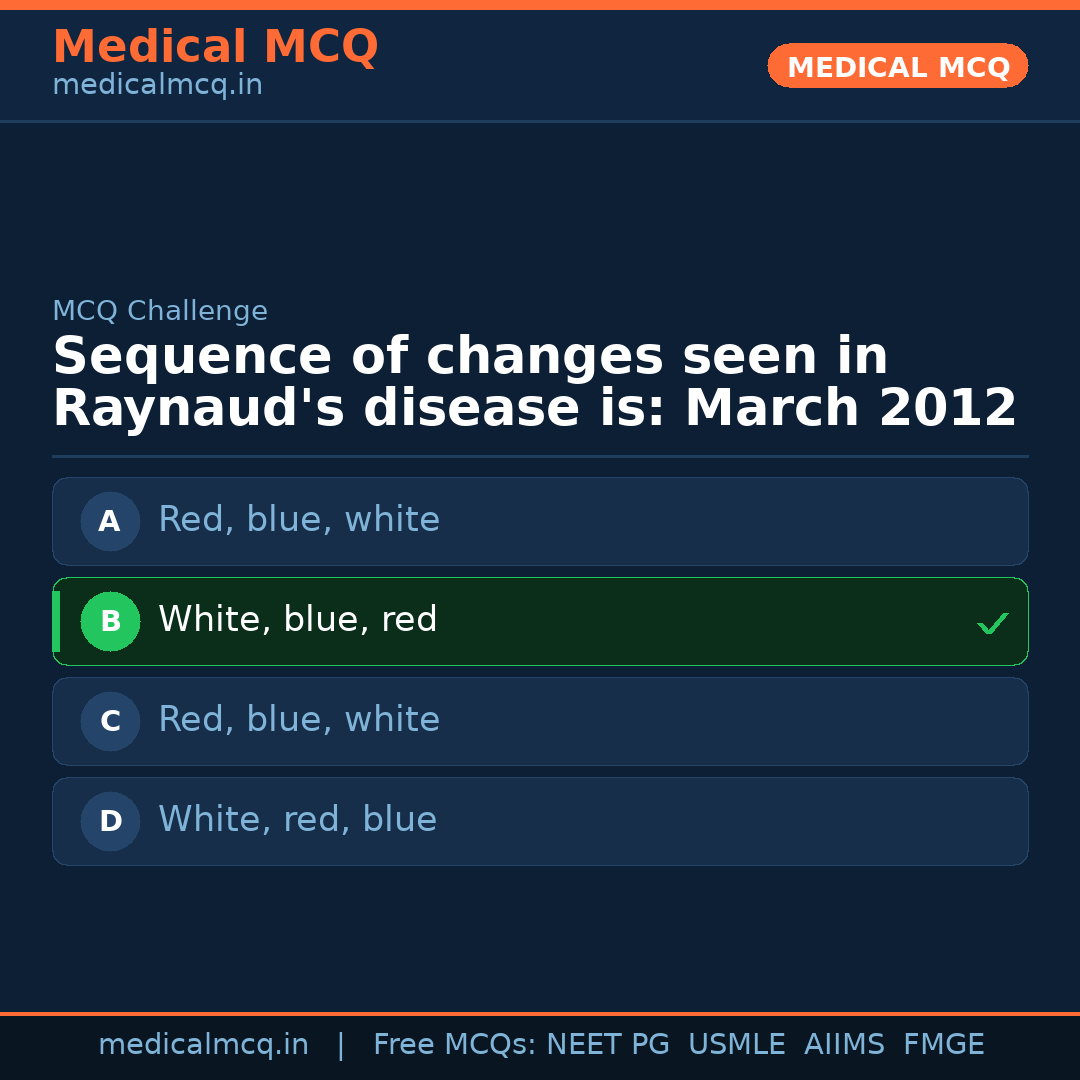
Task: Open the orange Medical MCQ header title
Action: [x=215, y=47]
